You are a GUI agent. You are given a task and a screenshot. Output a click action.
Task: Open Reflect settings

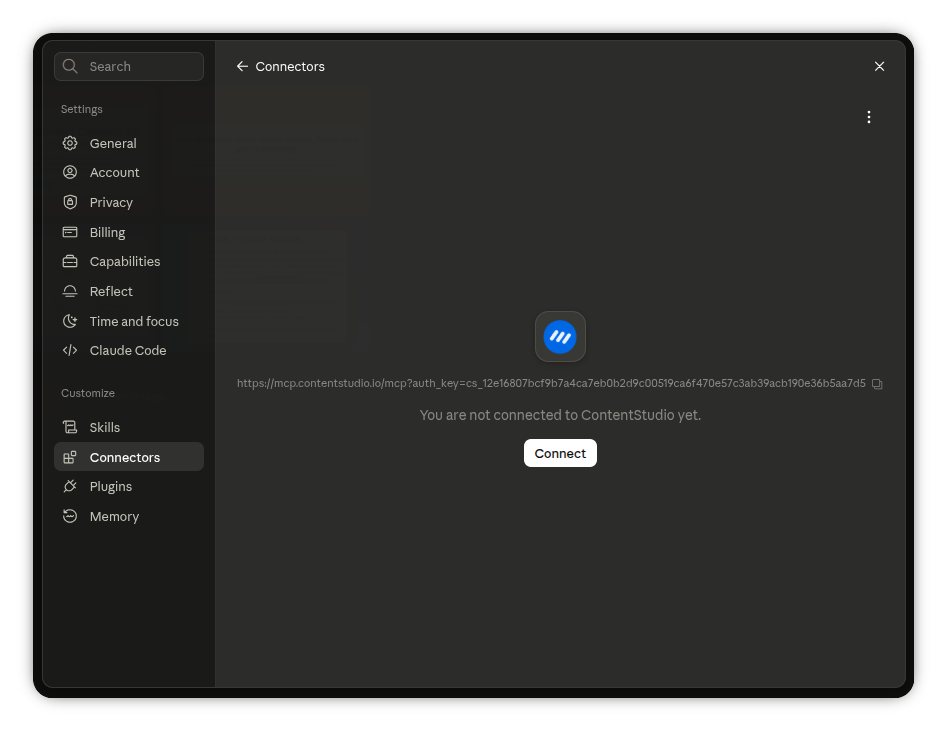click(129, 291)
